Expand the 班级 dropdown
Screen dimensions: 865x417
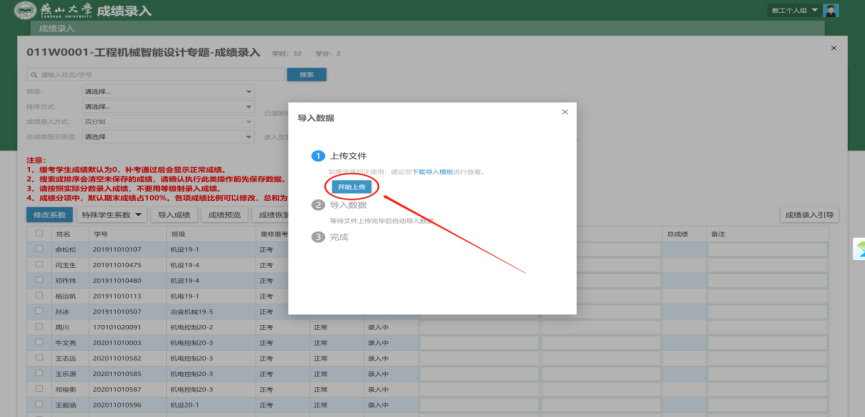168,92
